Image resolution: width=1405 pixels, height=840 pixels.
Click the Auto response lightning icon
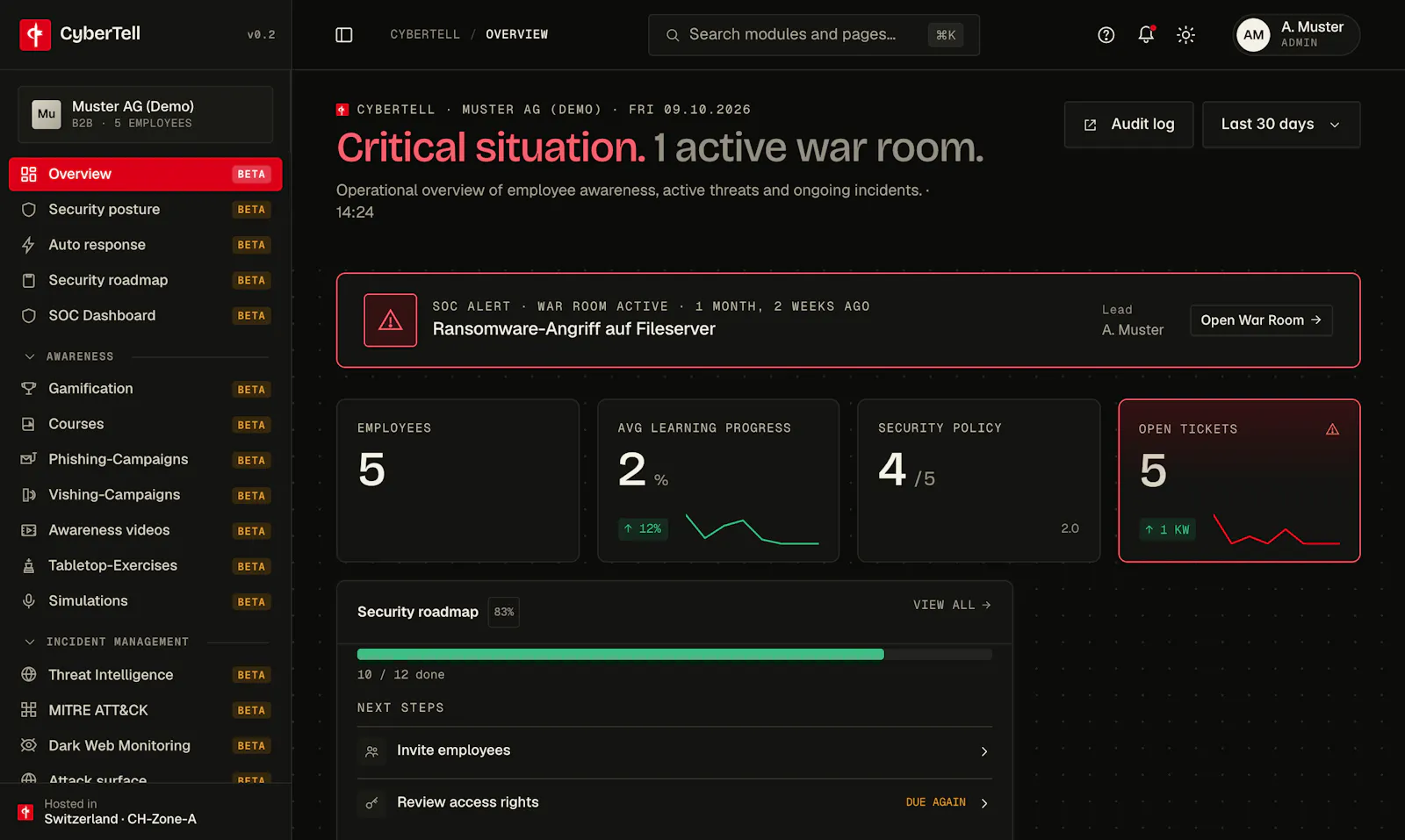click(29, 245)
